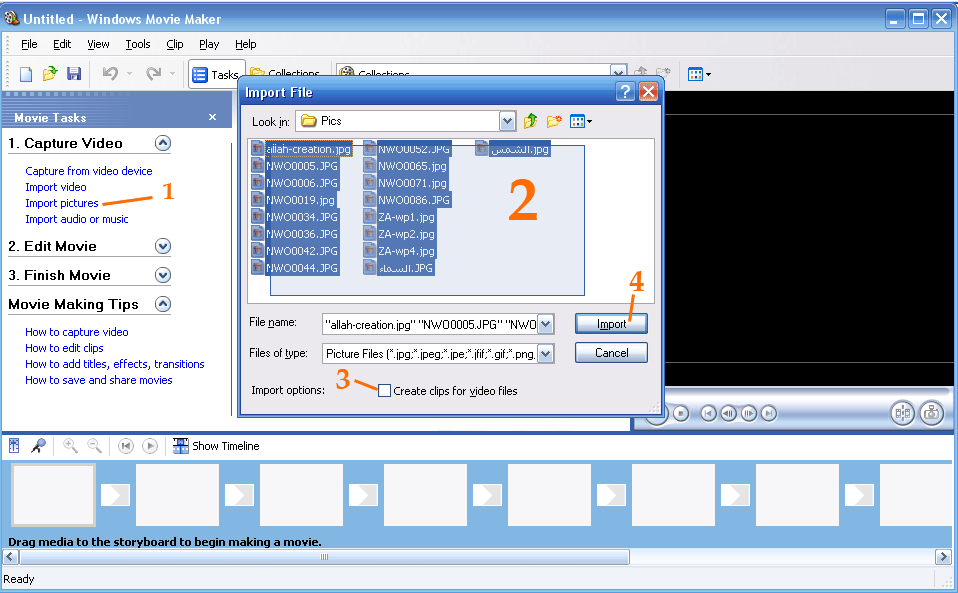The width and height of the screenshot is (958, 593).
Task: Open the File menu
Action: [29, 44]
